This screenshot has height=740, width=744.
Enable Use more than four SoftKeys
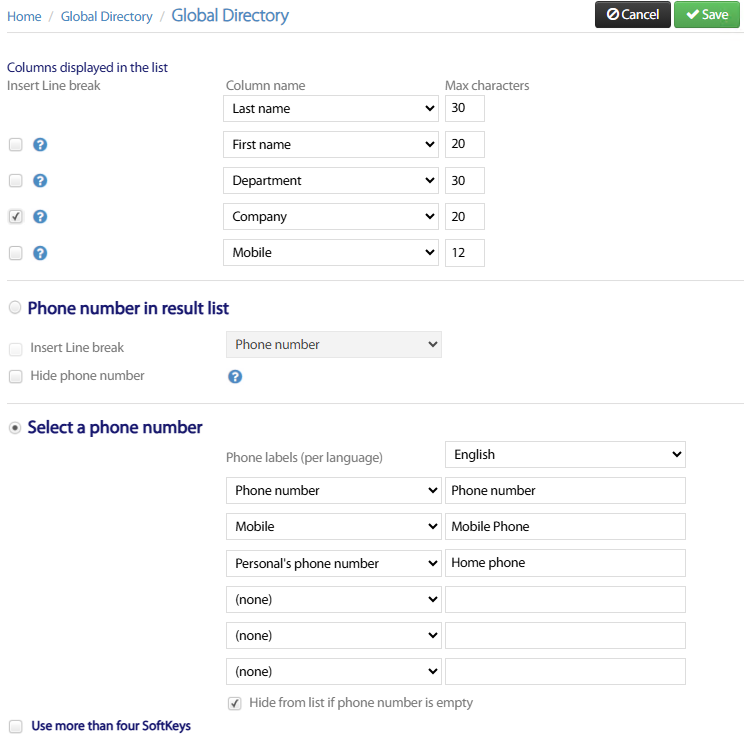15,726
